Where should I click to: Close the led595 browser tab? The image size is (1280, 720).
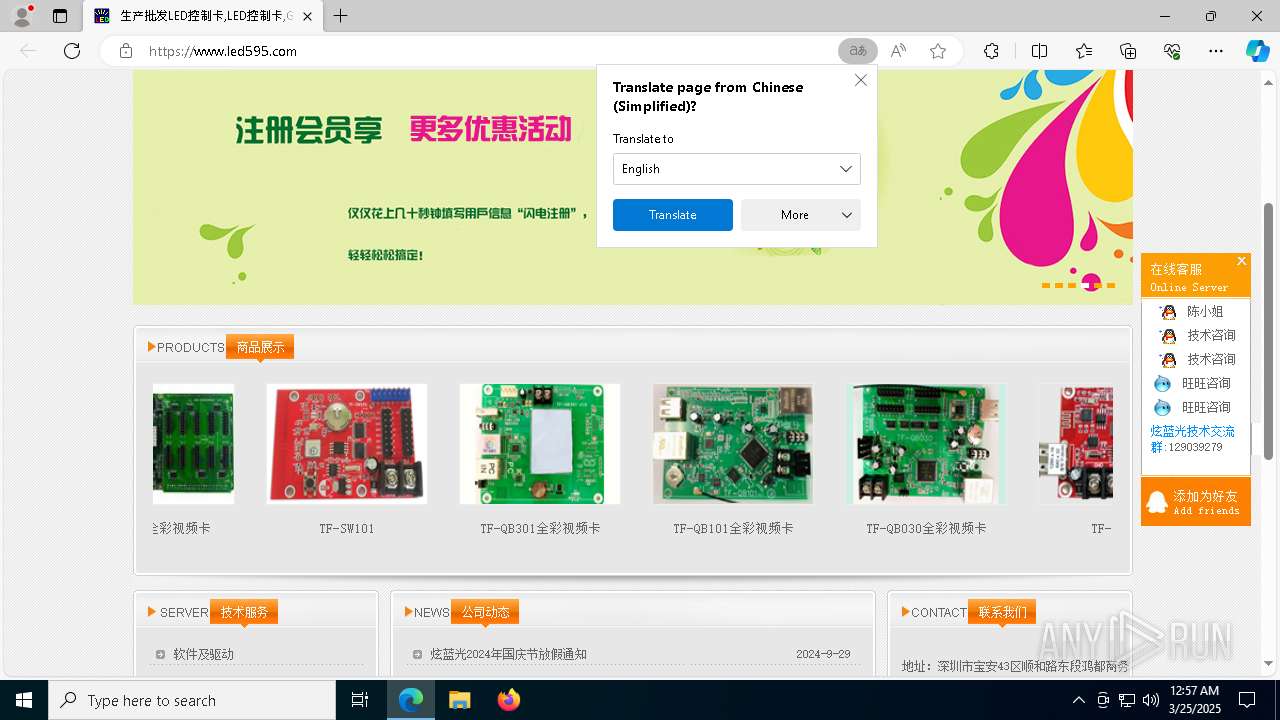click(307, 16)
